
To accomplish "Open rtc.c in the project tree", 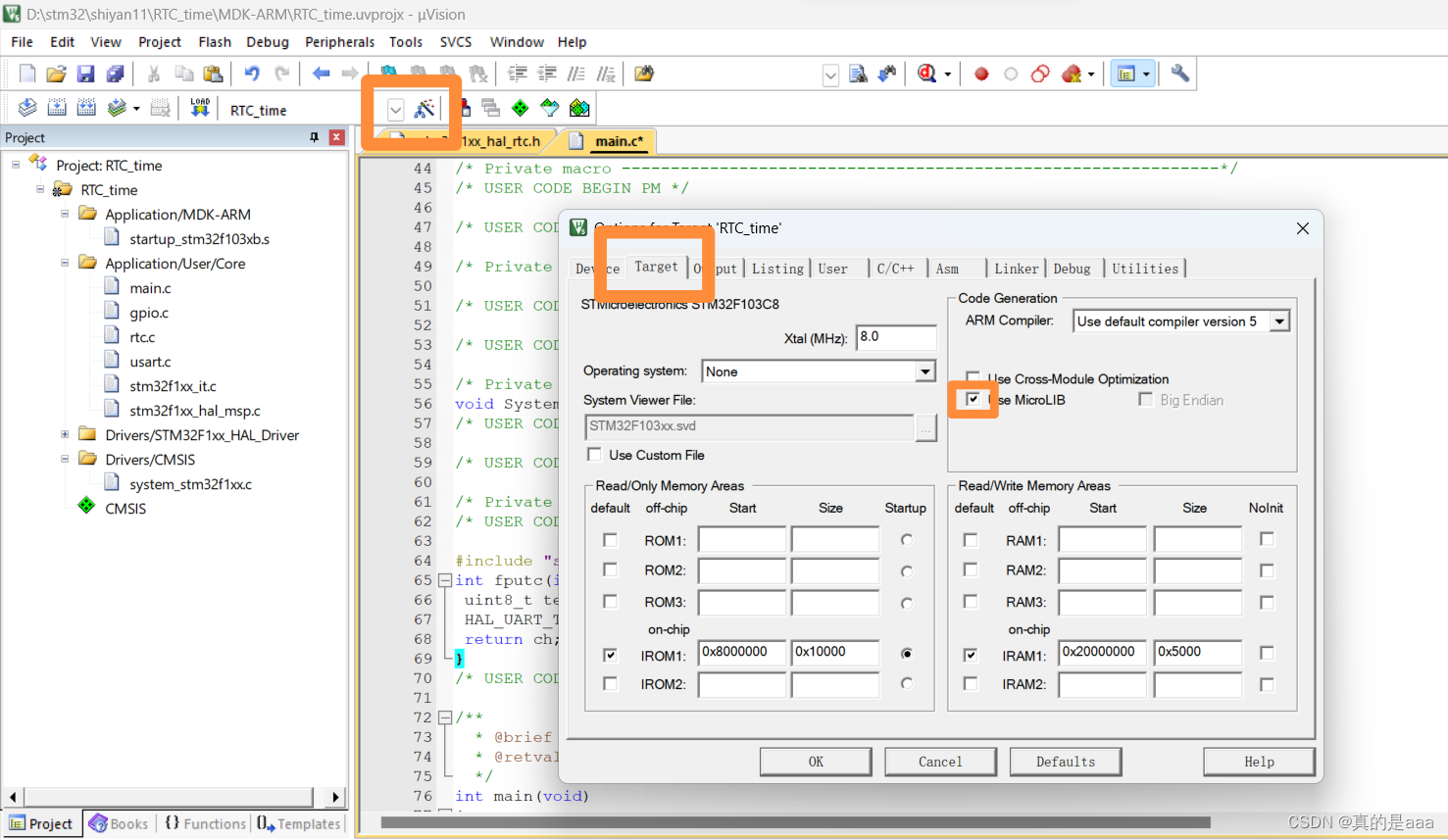I will 142,337.
